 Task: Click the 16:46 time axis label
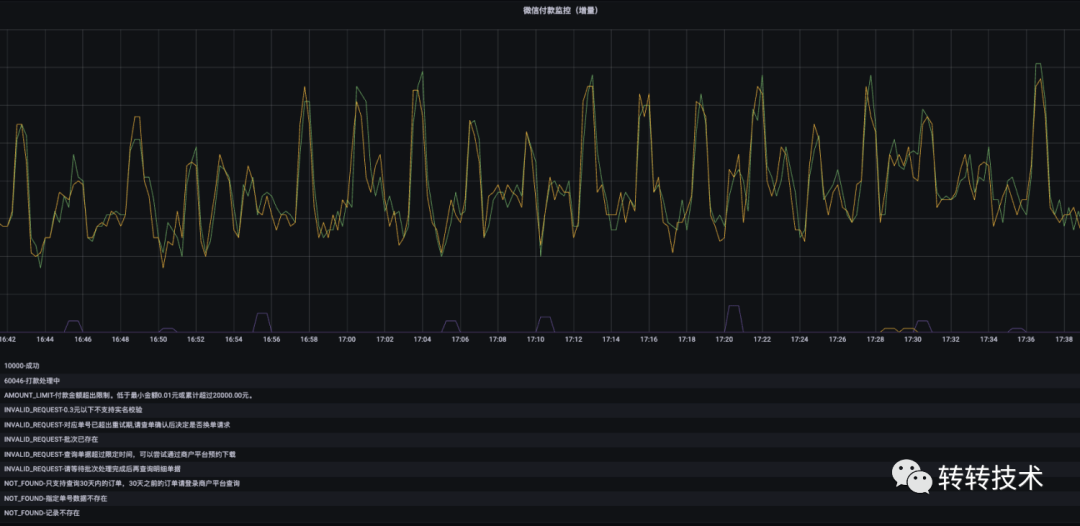pyautogui.click(x=83, y=339)
